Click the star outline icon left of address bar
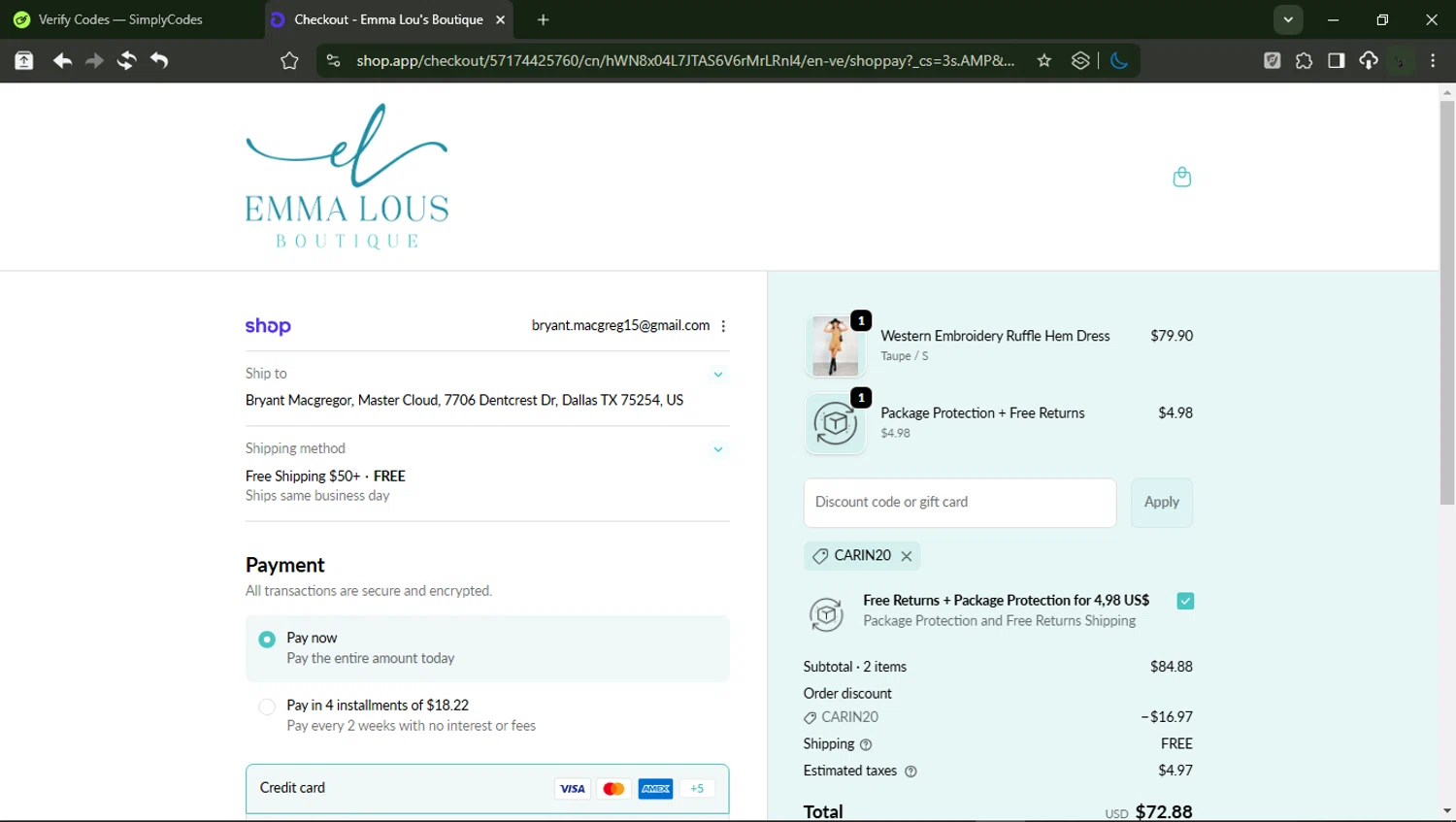The image size is (1456, 822). point(289,60)
